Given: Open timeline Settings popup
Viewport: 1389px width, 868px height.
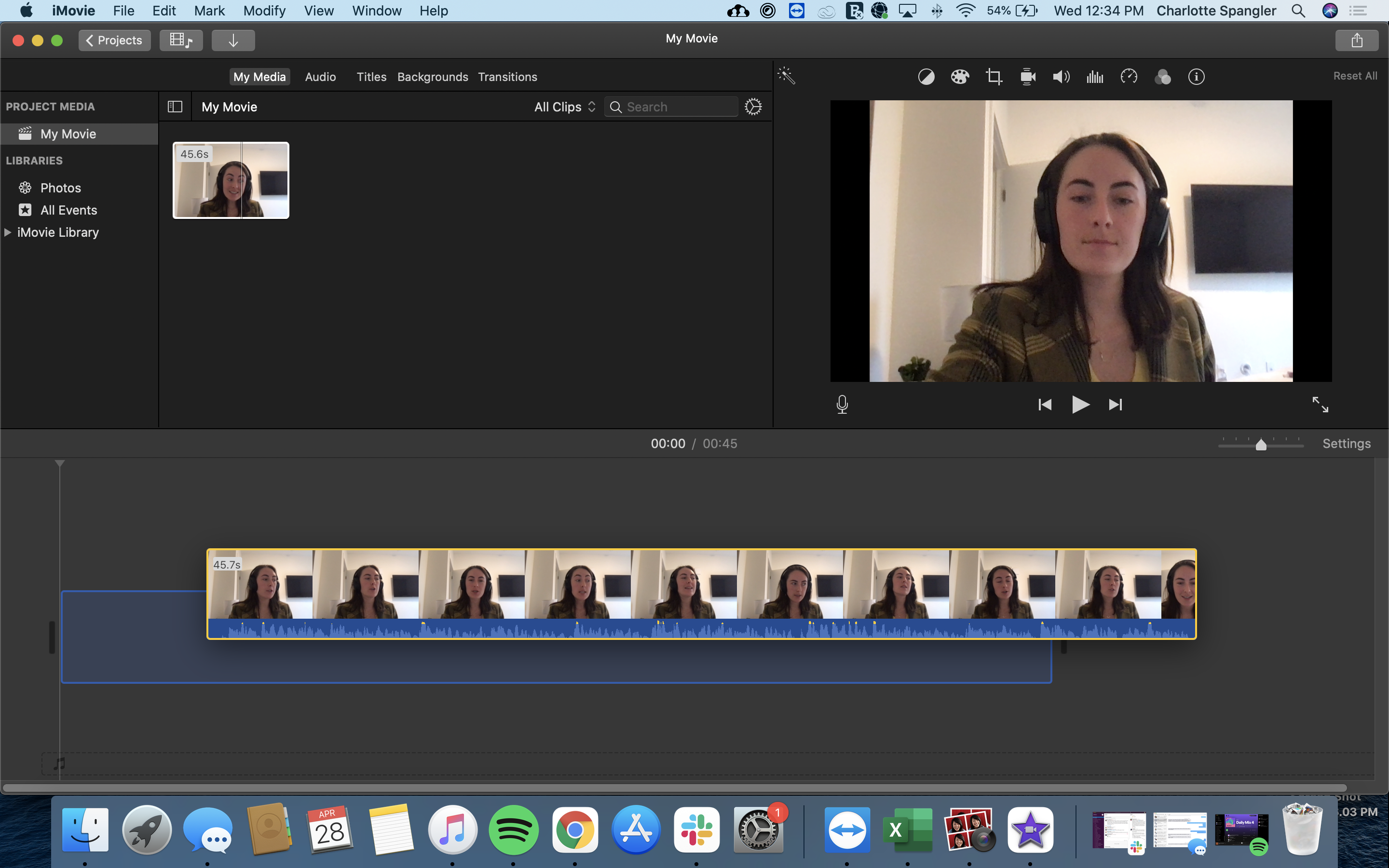Looking at the screenshot, I should click(1346, 443).
